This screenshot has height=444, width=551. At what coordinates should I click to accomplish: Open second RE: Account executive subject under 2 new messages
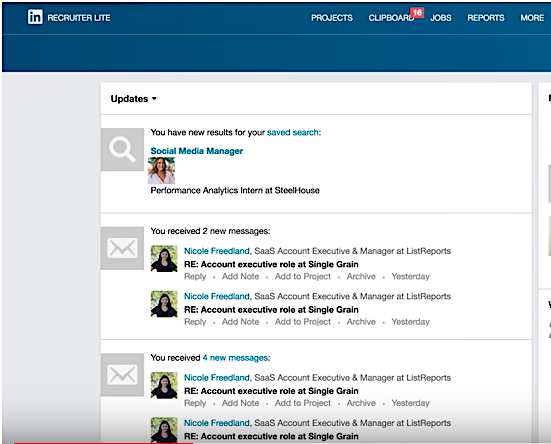[271, 310]
